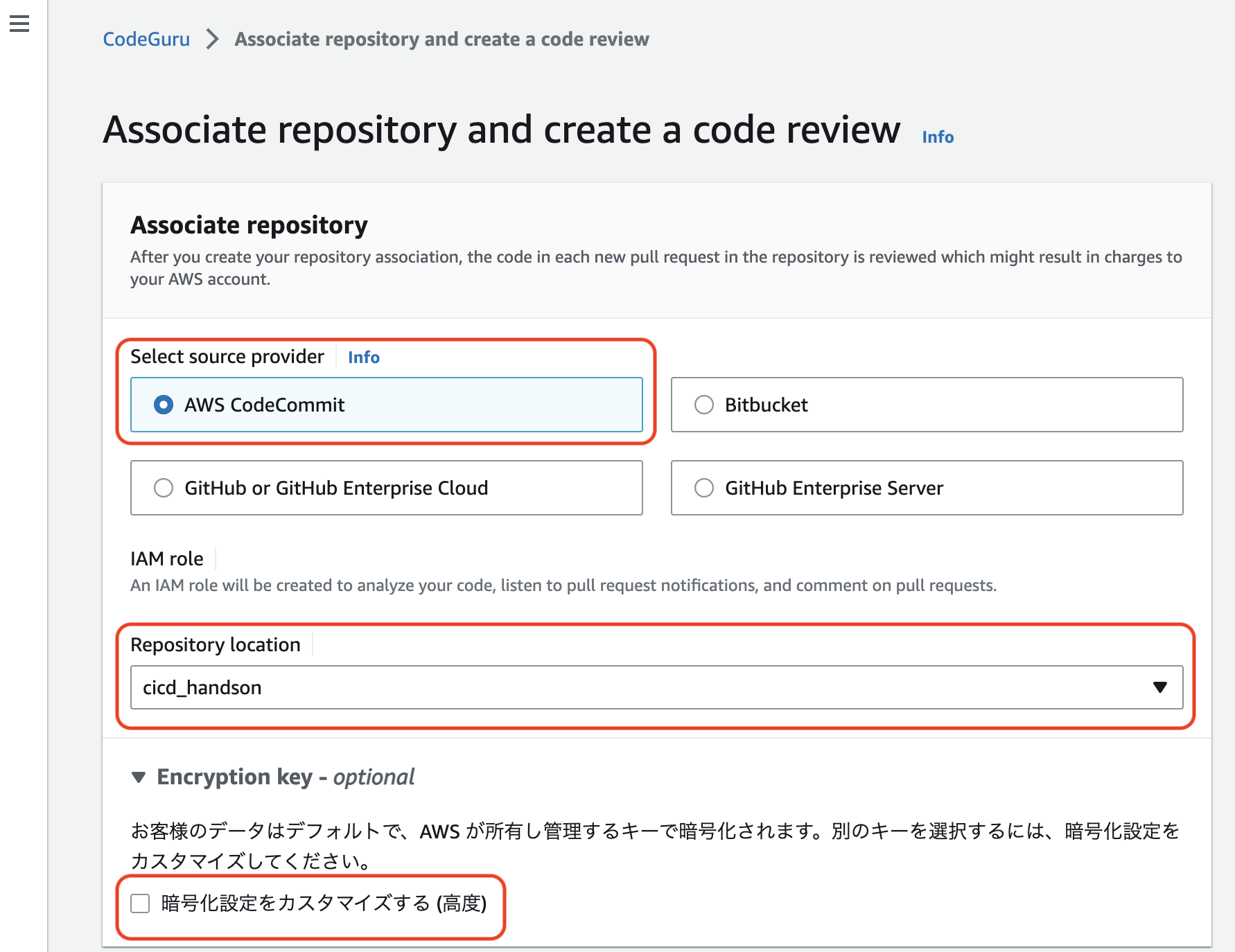1235x952 pixels.
Task: Click the breadcrumb chevron after CodeGuru
Action: [210, 39]
